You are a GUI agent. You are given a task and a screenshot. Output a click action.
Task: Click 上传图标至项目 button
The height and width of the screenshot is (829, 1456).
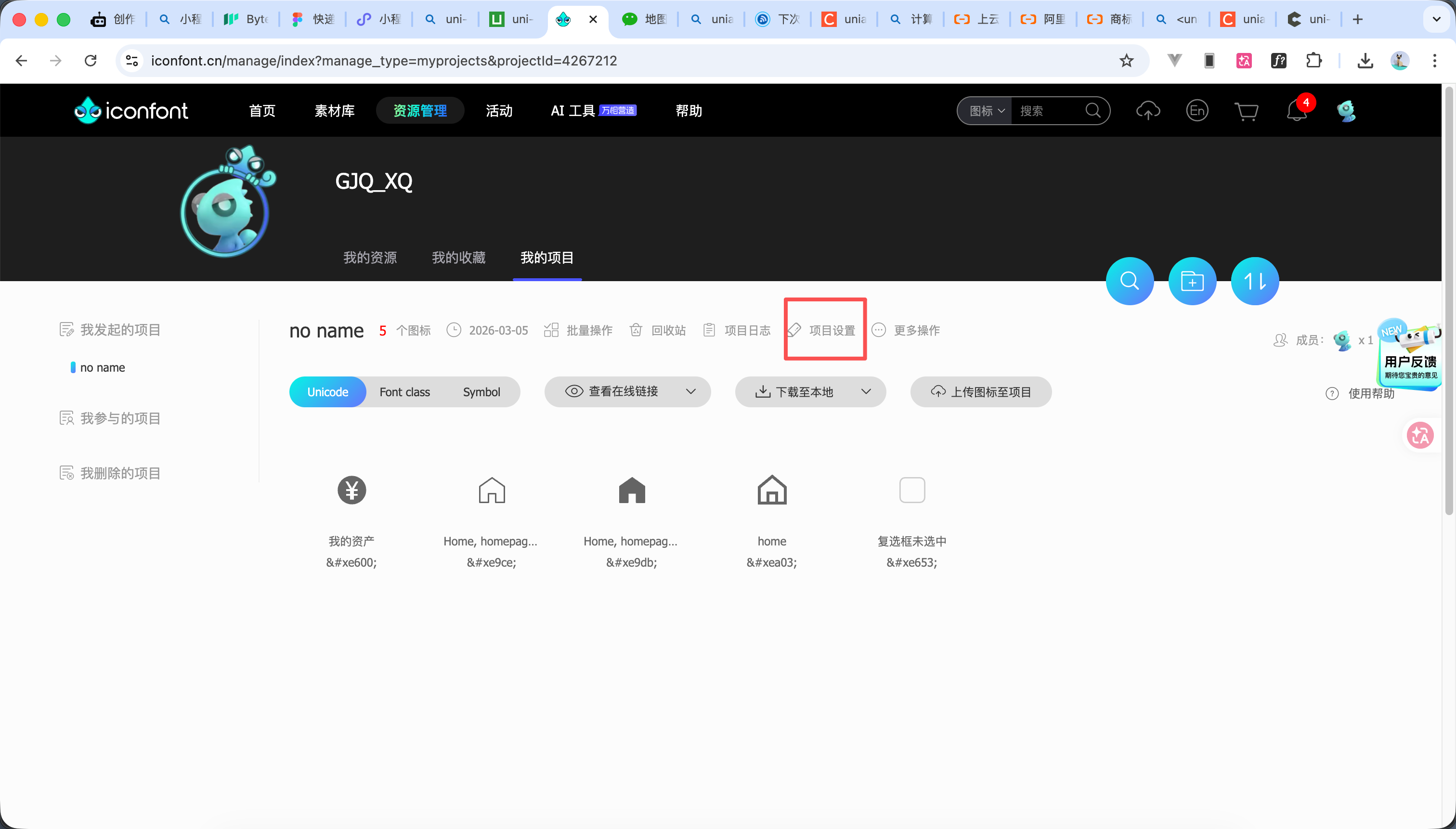(980, 392)
